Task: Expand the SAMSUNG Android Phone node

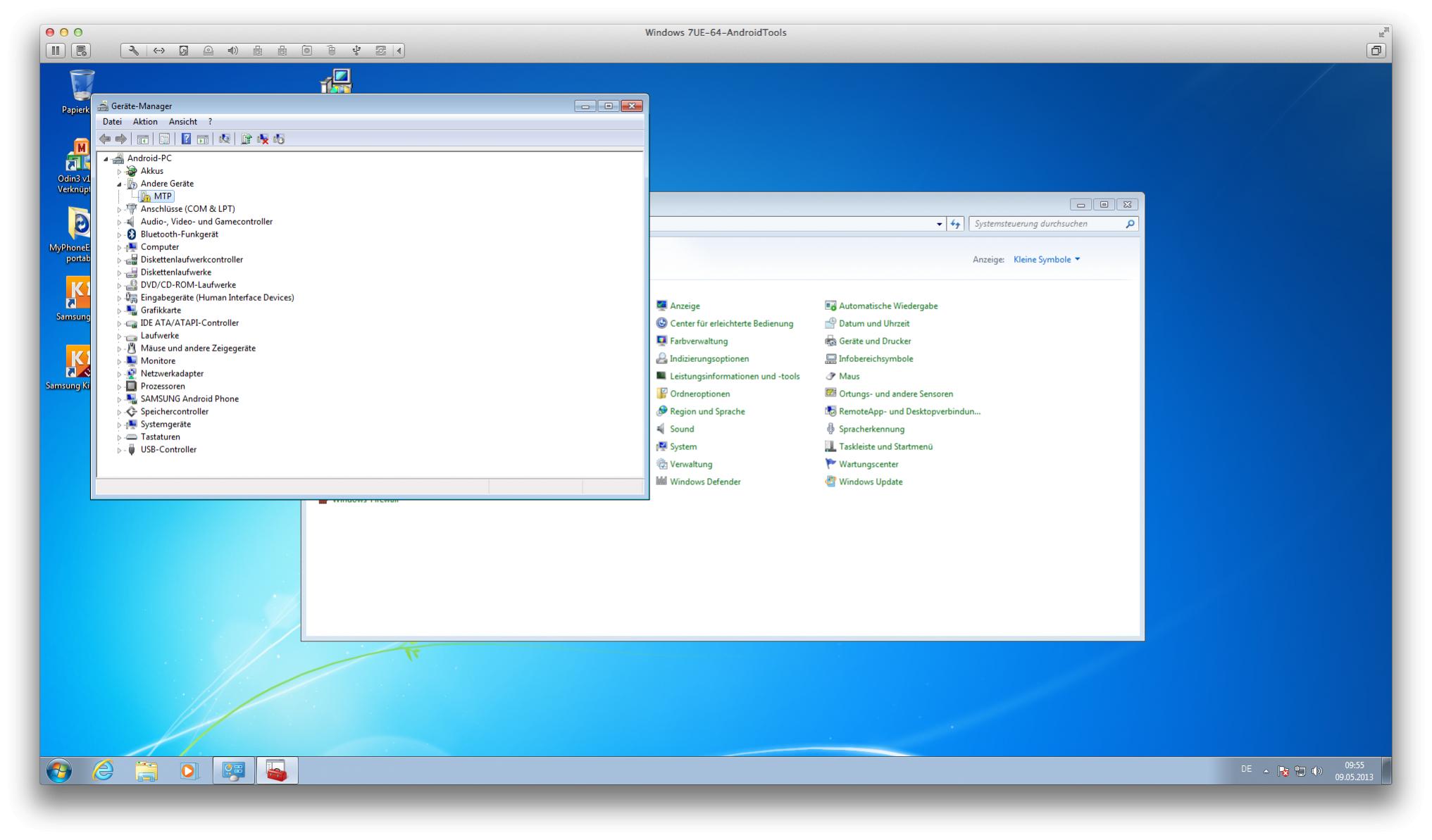Action: pyautogui.click(x=119, y=399)
